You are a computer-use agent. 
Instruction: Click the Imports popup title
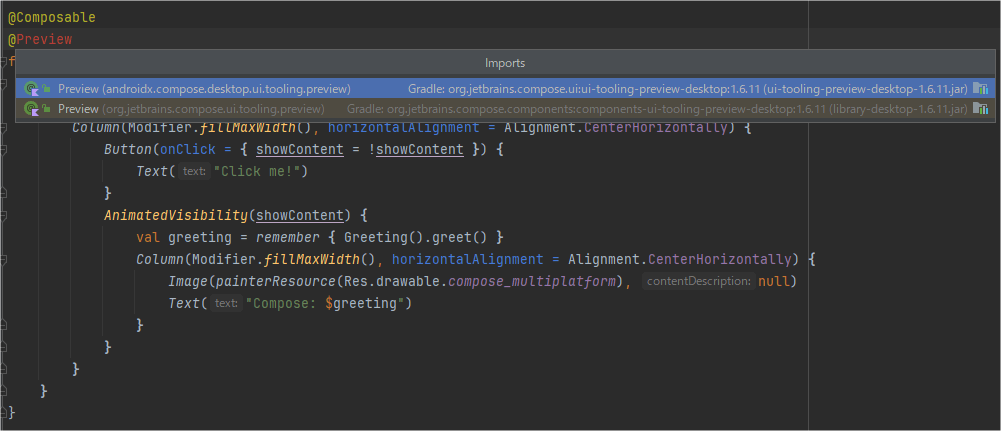pyautogui.click(x=505, y=63)
